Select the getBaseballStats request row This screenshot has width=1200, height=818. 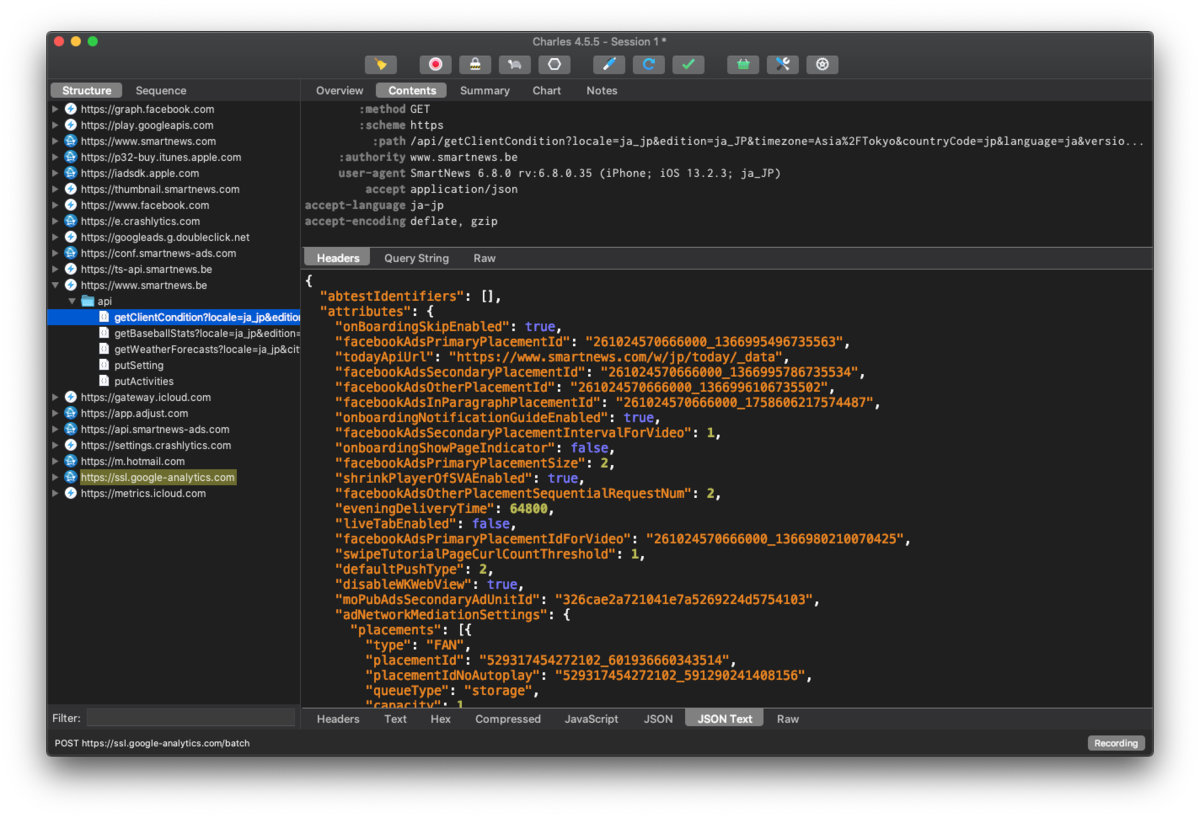tap(174, 333)
